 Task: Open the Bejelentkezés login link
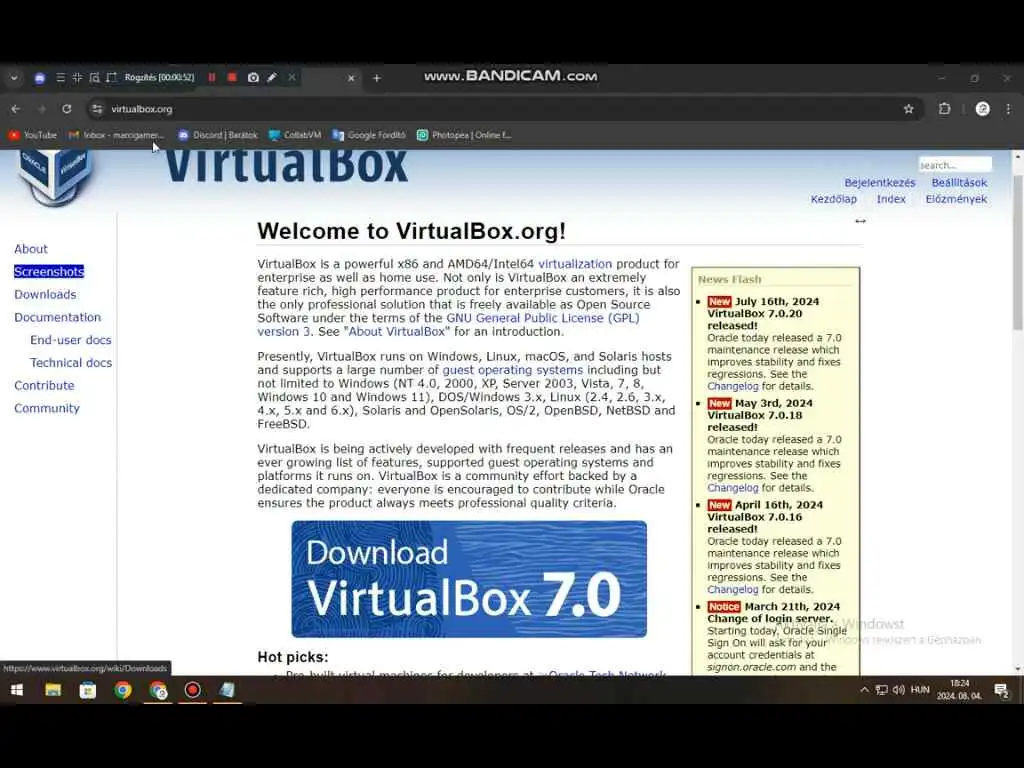point(879,183)
